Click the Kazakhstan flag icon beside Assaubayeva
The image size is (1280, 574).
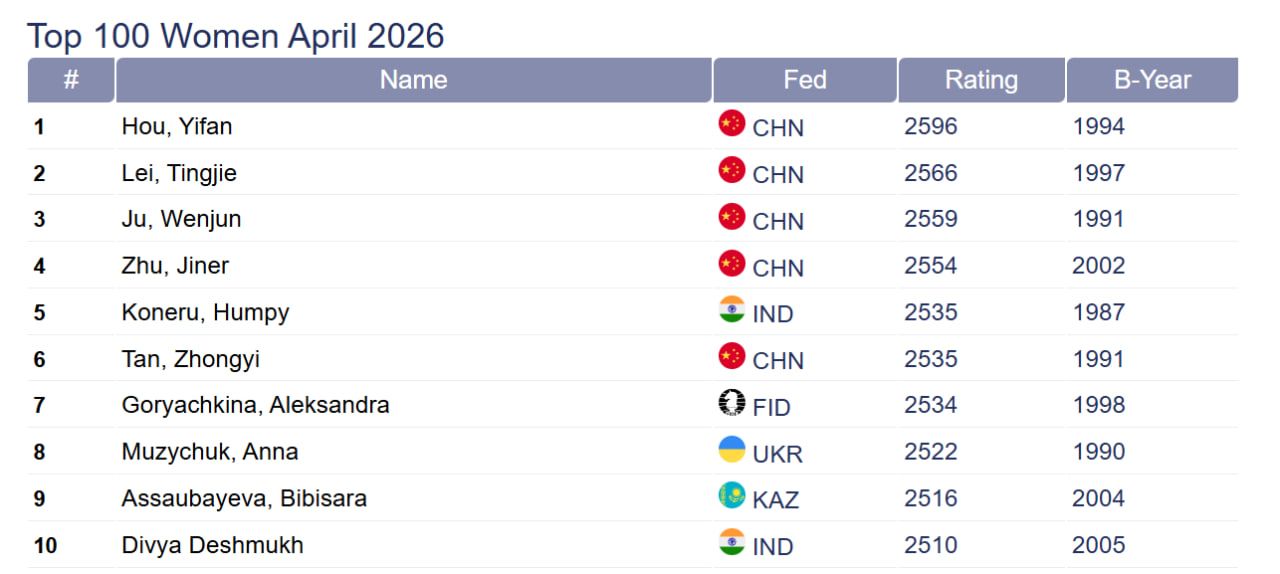(x=732, y=496)
